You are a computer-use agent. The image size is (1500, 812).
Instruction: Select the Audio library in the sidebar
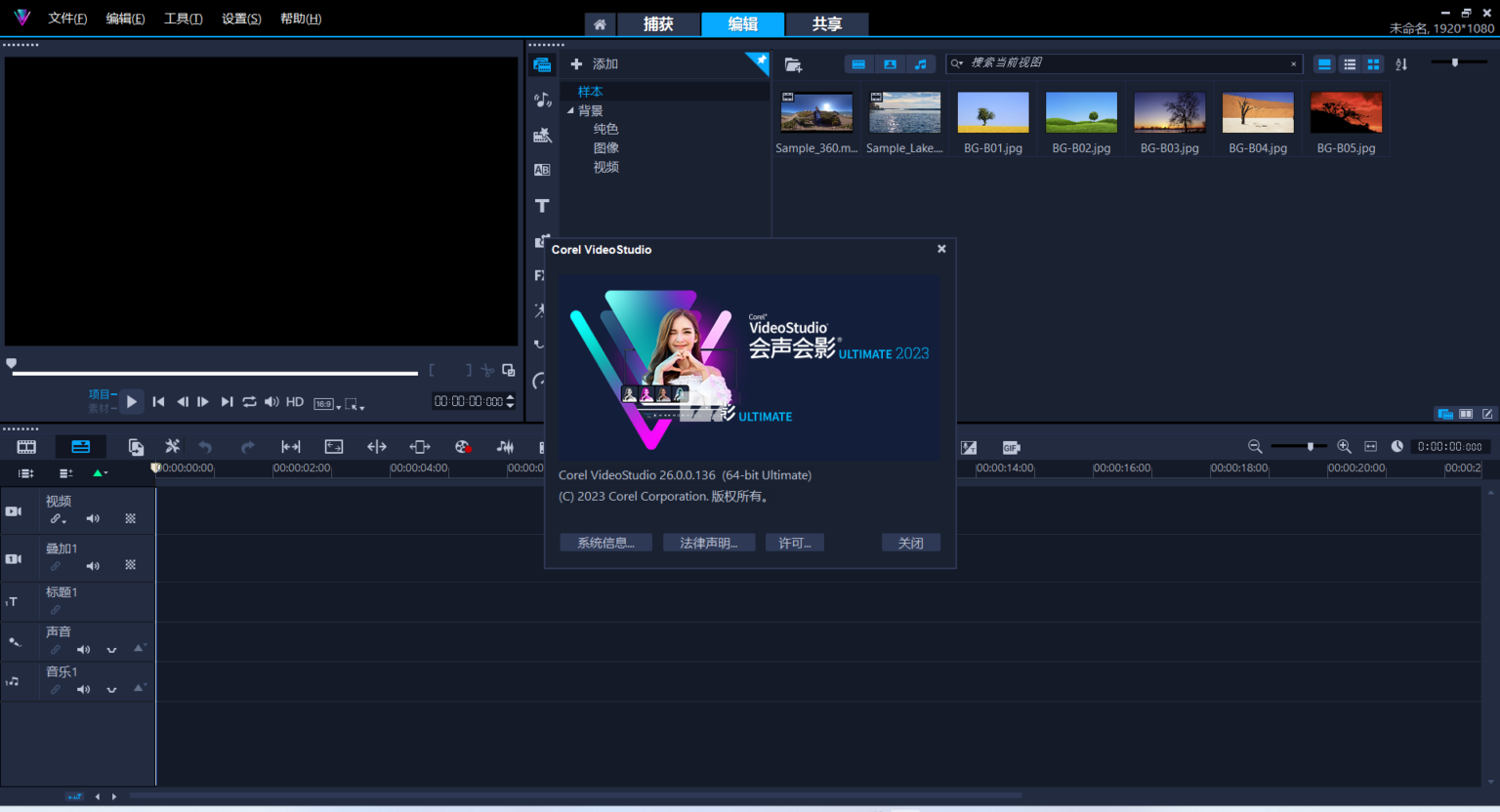click(x=543, y=98)
